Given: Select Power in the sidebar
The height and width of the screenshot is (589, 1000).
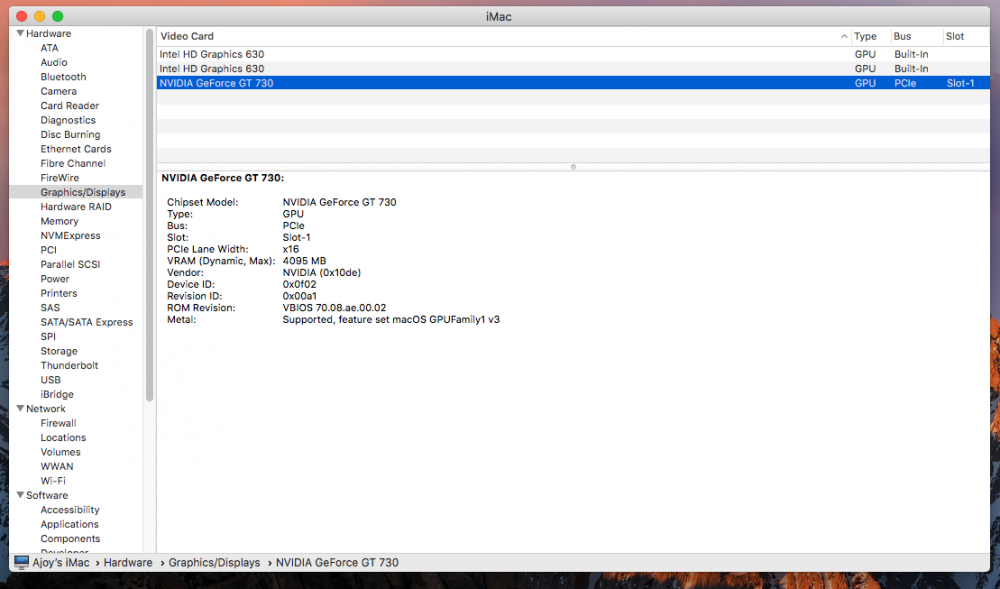Looking at the screenshot, I should pyautogui.click(x=55, y=279).
